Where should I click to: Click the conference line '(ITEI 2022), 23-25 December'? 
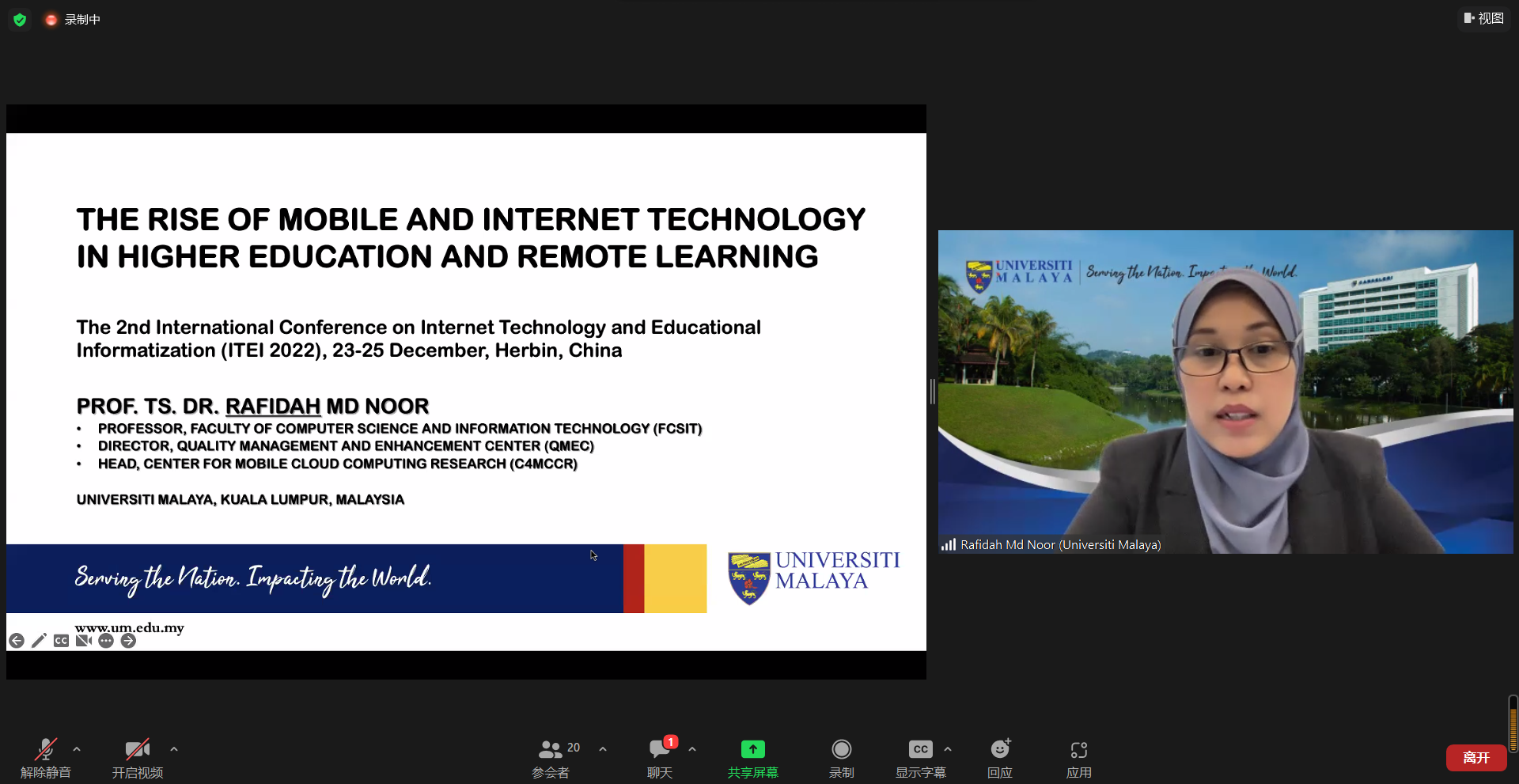(419, 339)
